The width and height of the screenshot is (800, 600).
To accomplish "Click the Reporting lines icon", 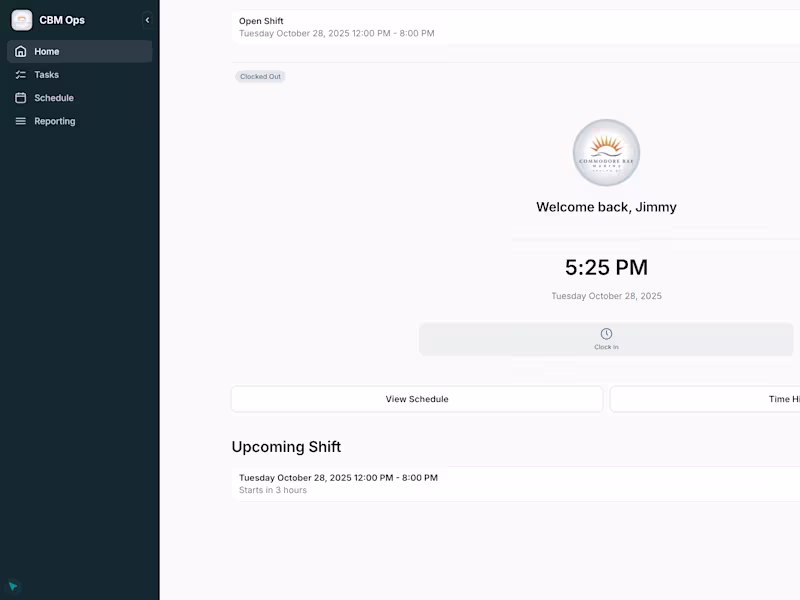I will (21, 120).
